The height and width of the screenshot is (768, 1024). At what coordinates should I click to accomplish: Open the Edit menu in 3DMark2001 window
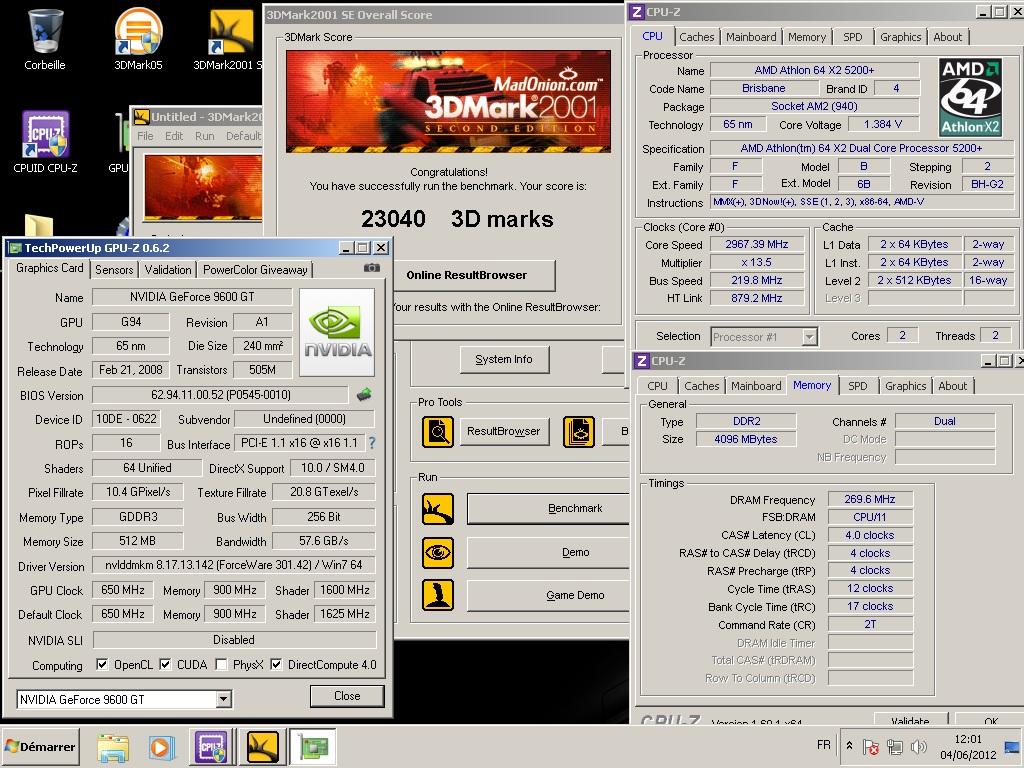174,136
